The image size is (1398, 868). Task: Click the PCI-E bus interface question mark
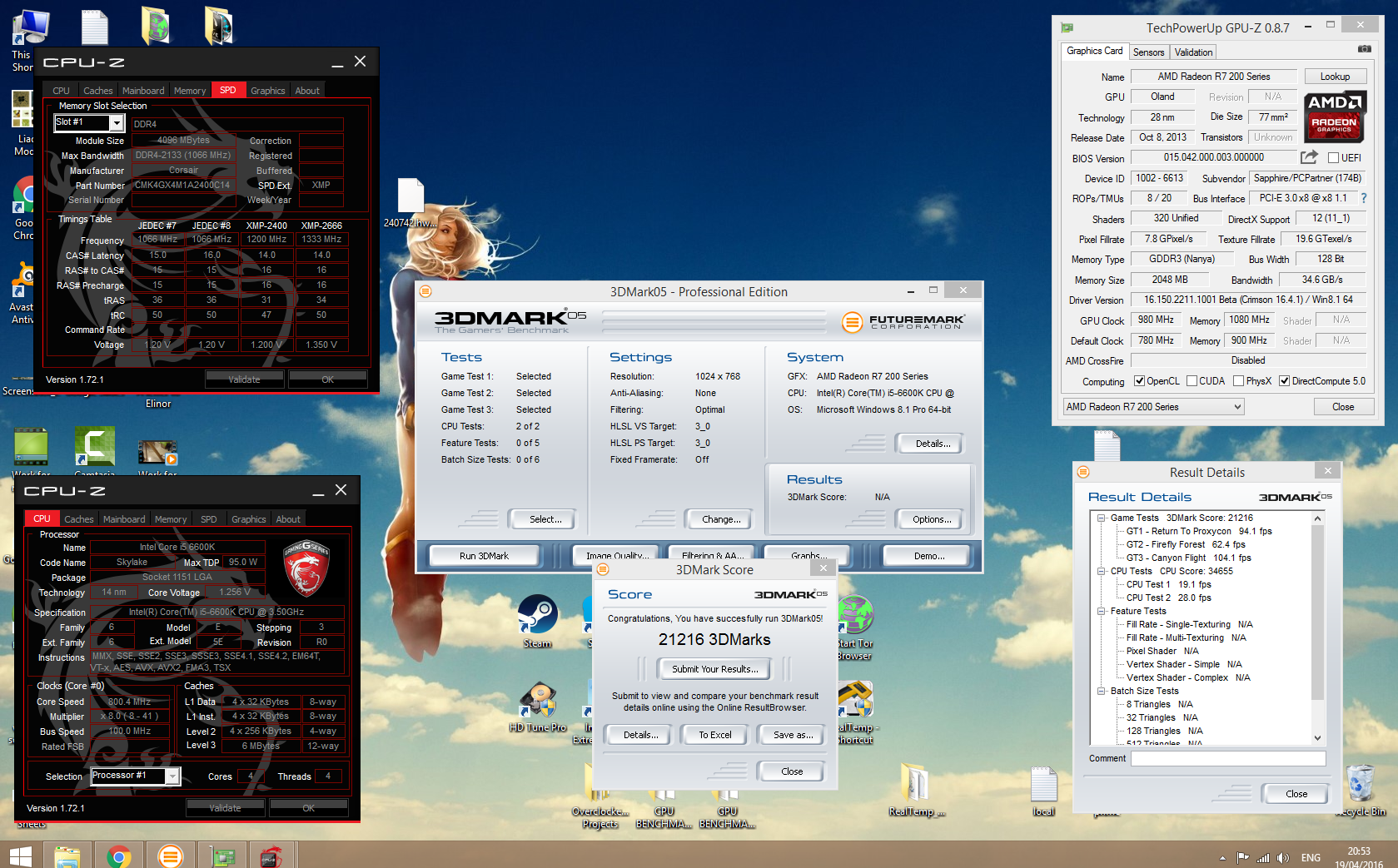click(1363, 198)
